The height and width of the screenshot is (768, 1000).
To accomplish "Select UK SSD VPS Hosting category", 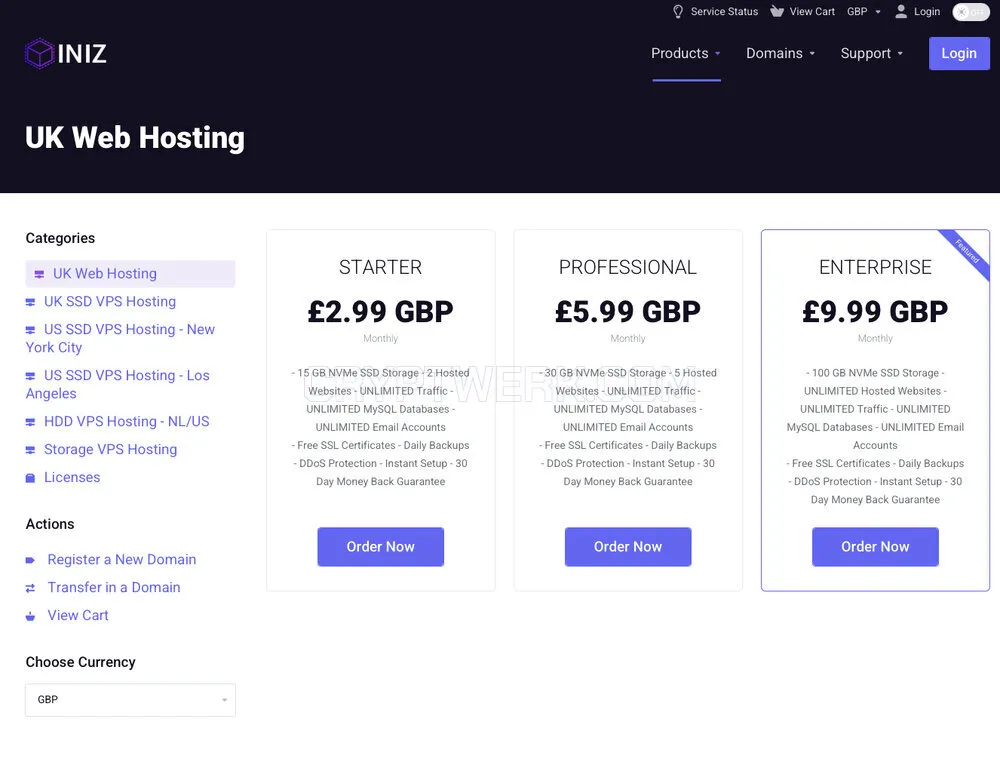I will [x=110, y=302].
